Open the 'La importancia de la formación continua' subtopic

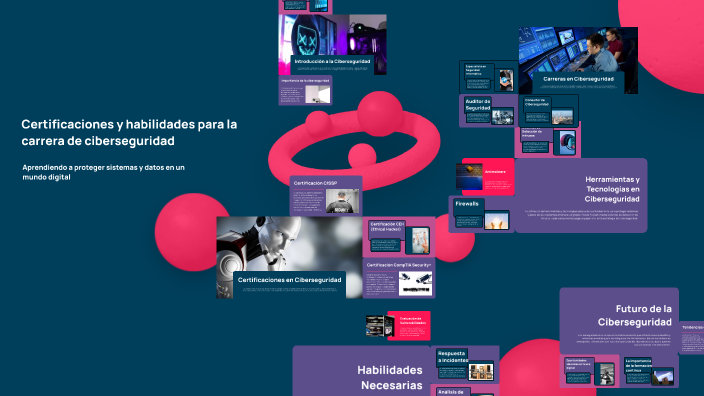tap(649, 371)
